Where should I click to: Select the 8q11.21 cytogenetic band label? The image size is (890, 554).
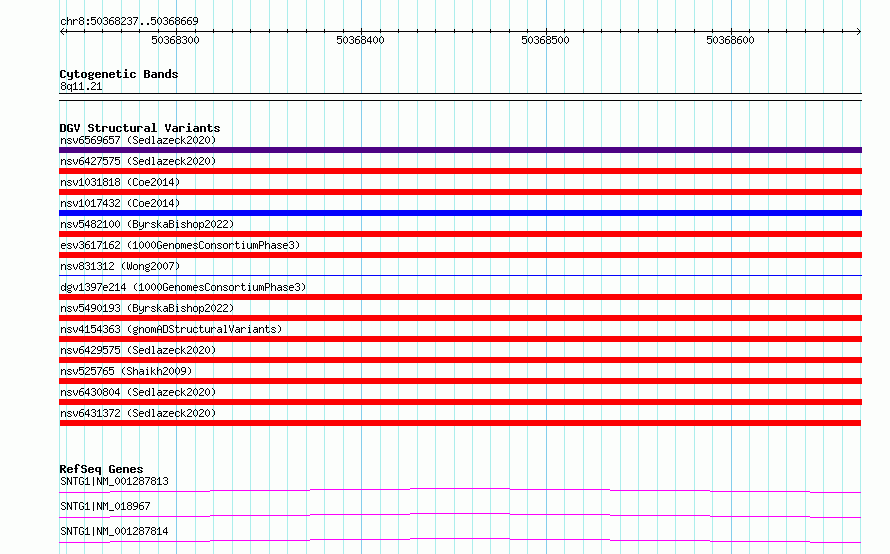[x=81, y=86]
